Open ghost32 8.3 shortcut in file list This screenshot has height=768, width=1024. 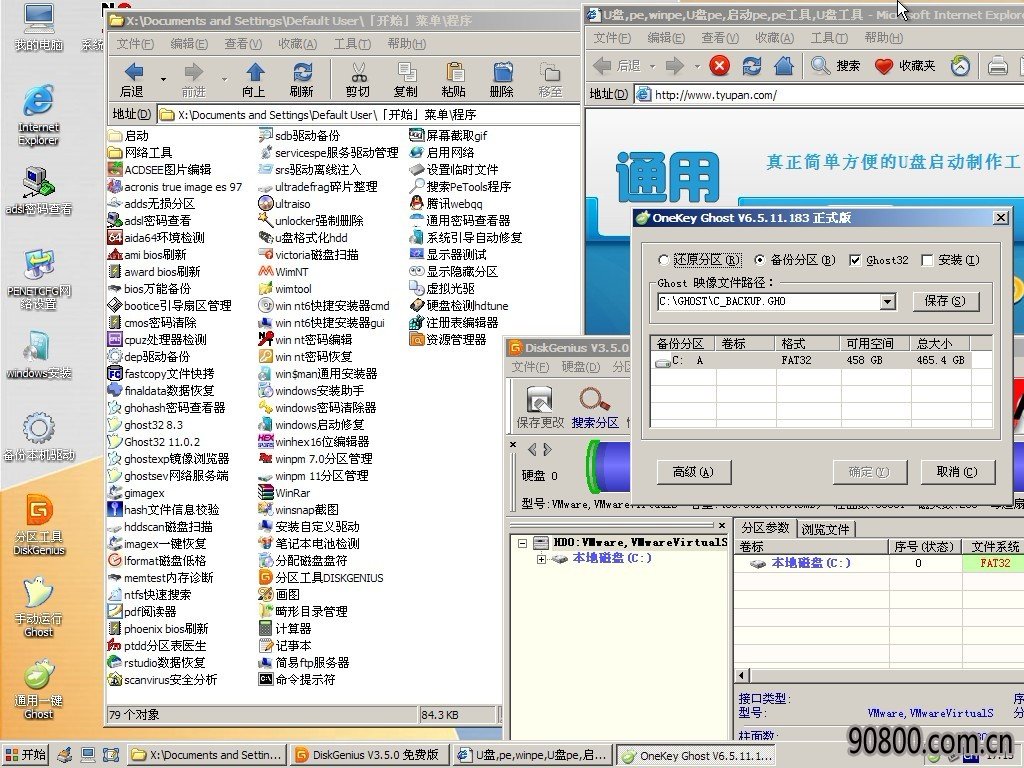(145, 424)
